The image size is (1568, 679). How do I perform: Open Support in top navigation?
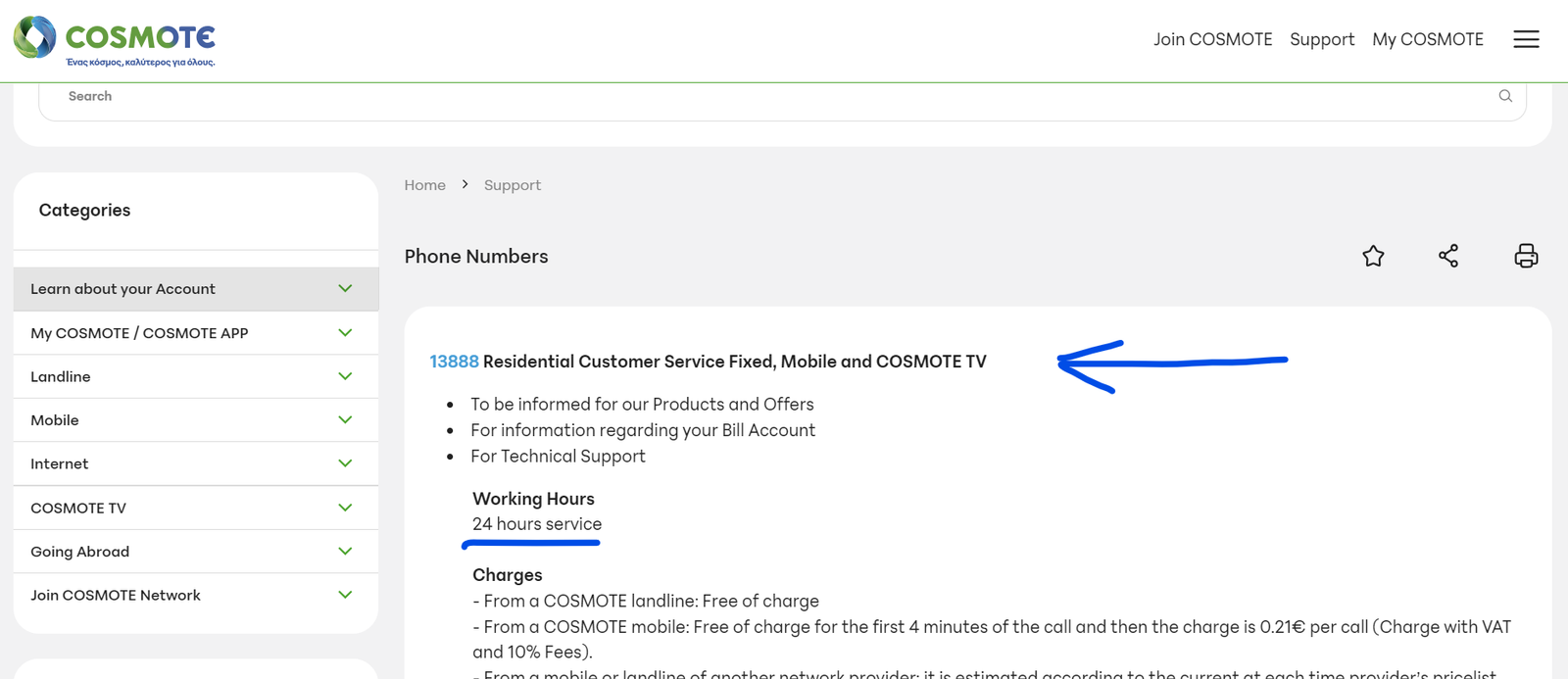click(1322, 39)
